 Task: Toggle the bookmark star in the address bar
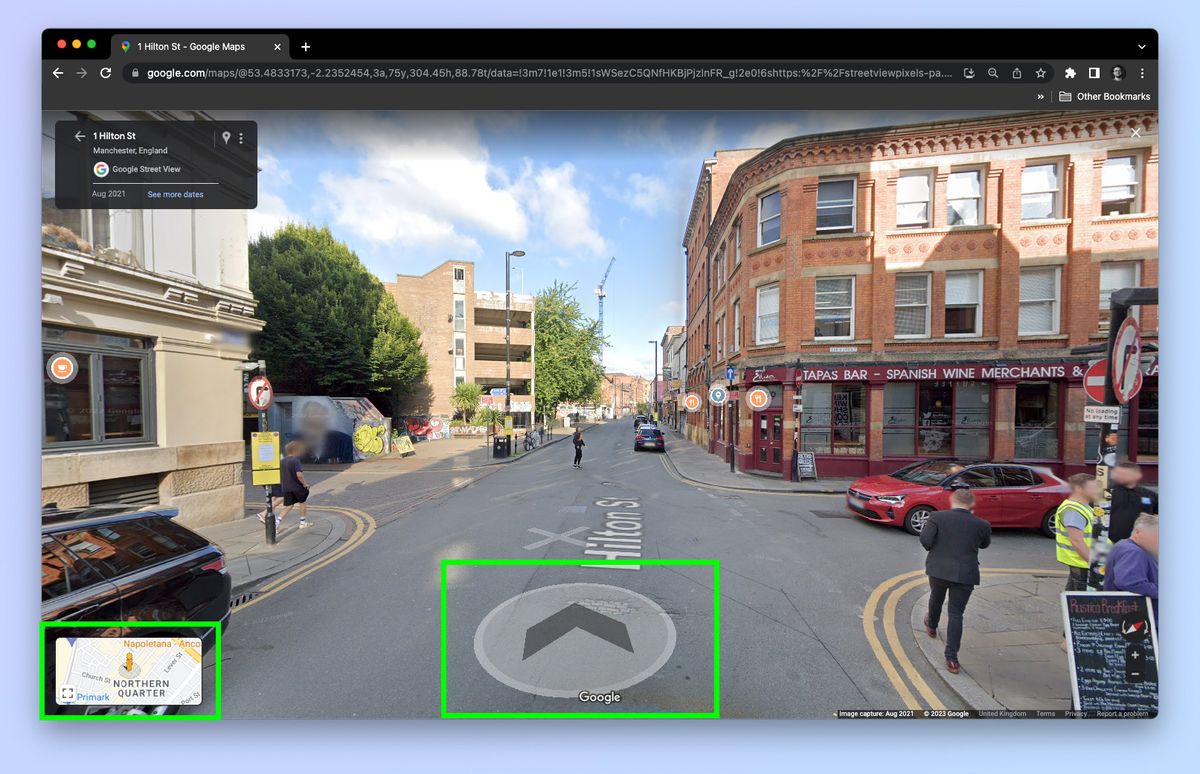point(1041,73)
